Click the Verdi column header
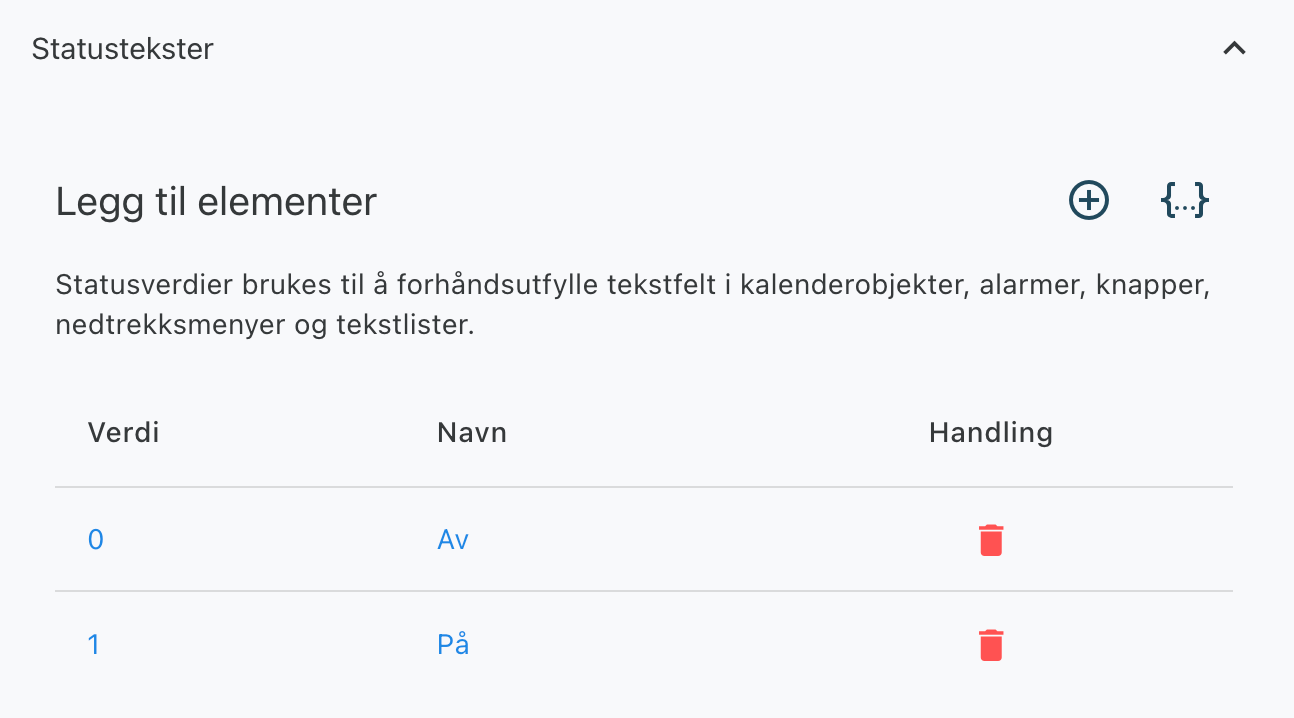 coord(124,433)
